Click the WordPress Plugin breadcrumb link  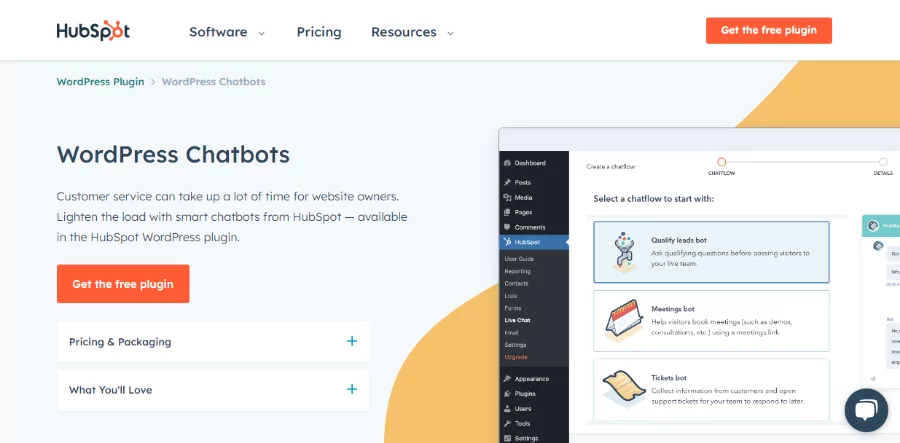[100, 82]
